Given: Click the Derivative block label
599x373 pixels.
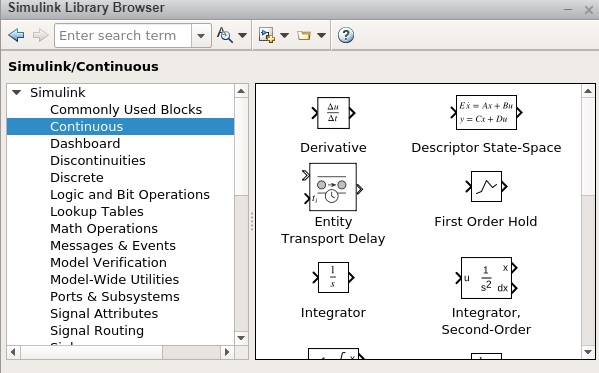Looking at the screenshot, I should tap(333, 148).
